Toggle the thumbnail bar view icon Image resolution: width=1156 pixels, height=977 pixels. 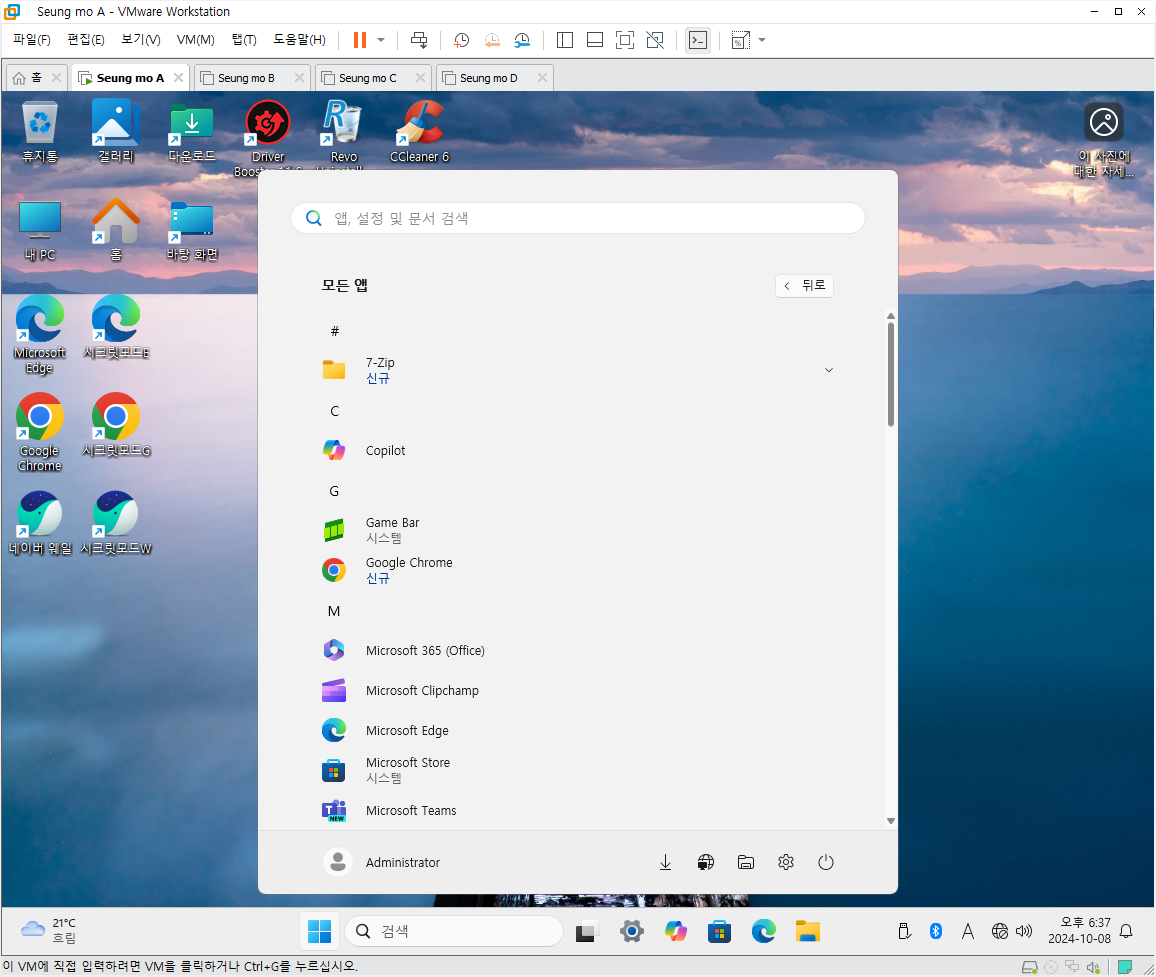point(595,40)
